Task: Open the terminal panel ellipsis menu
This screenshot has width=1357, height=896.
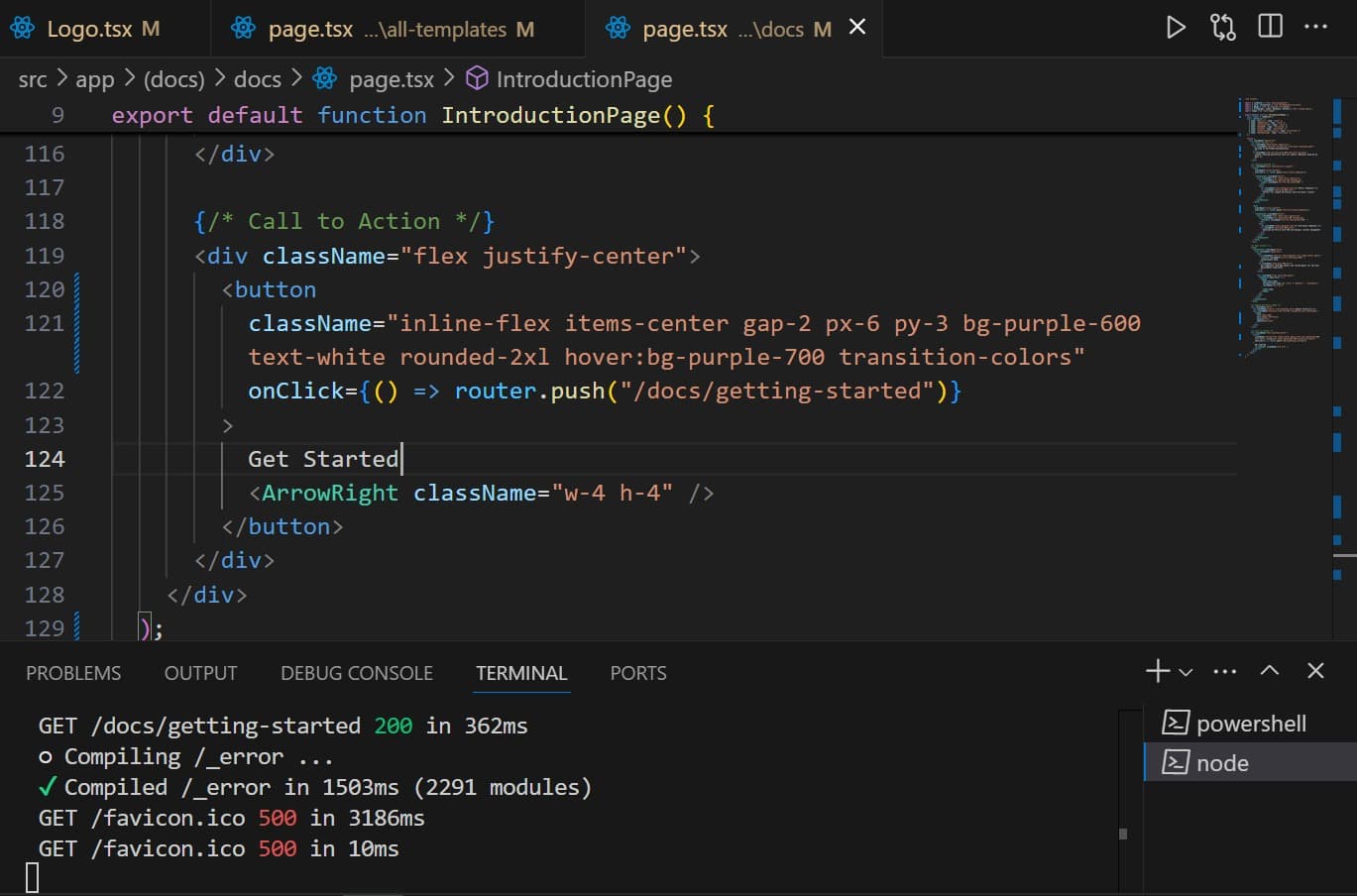Action: coord(1225,671)
